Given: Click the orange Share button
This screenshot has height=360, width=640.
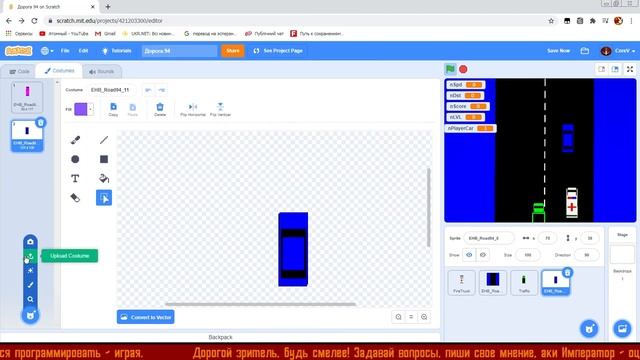Looking at the screenshot, I should tap(233, 51).
